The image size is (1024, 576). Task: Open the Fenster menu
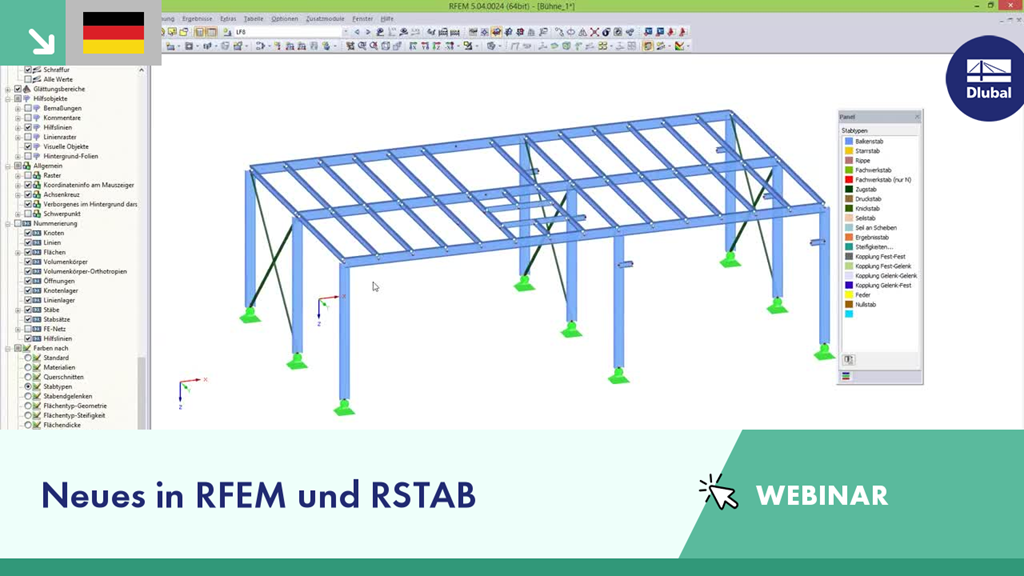click(362, 19)
